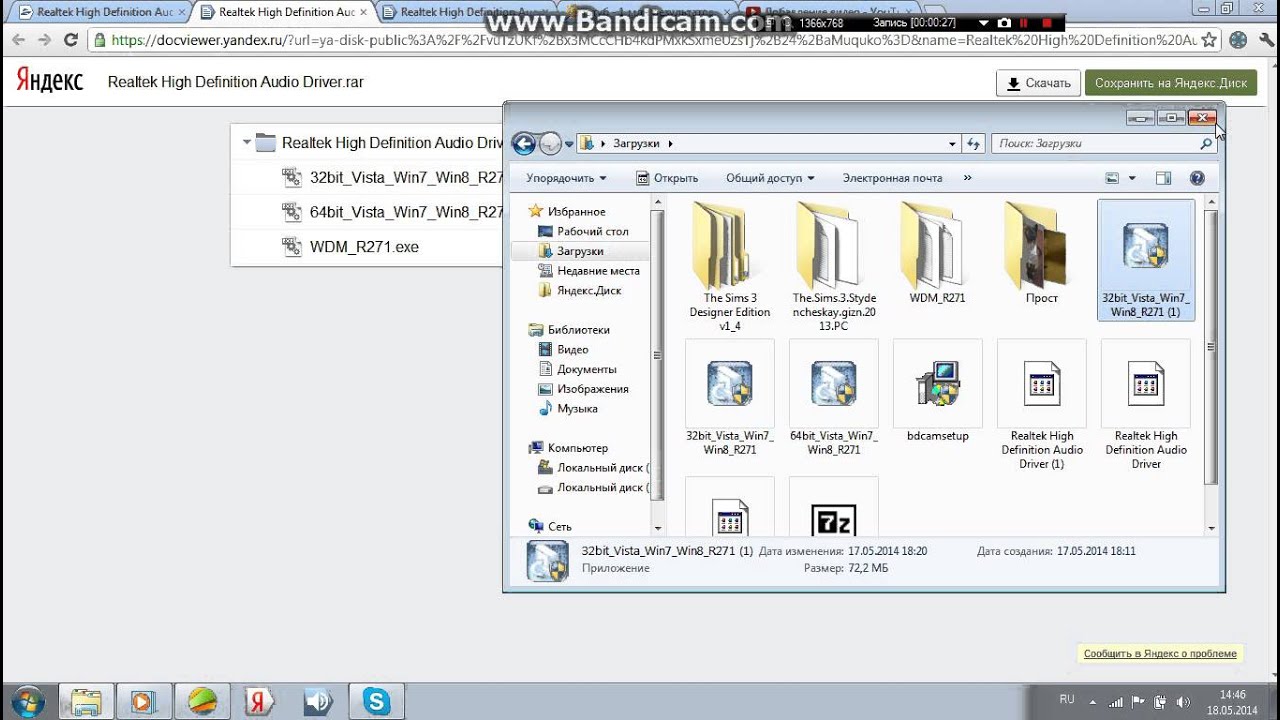This screenshot has height=720, width=1280.
Task: Select 32bit_Vista_Win7_Win8_R271 installer in second row
Action: pyautogui.click(x=730, y=398)
